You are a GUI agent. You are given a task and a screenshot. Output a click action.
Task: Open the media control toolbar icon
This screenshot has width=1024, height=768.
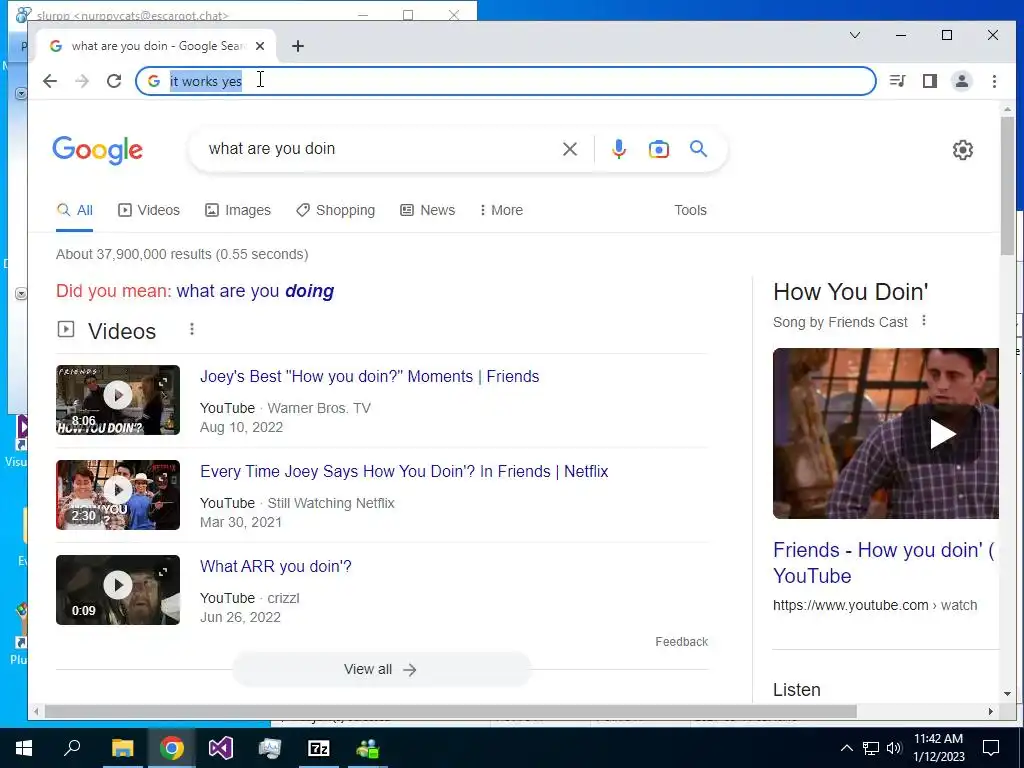coord(897,81)
